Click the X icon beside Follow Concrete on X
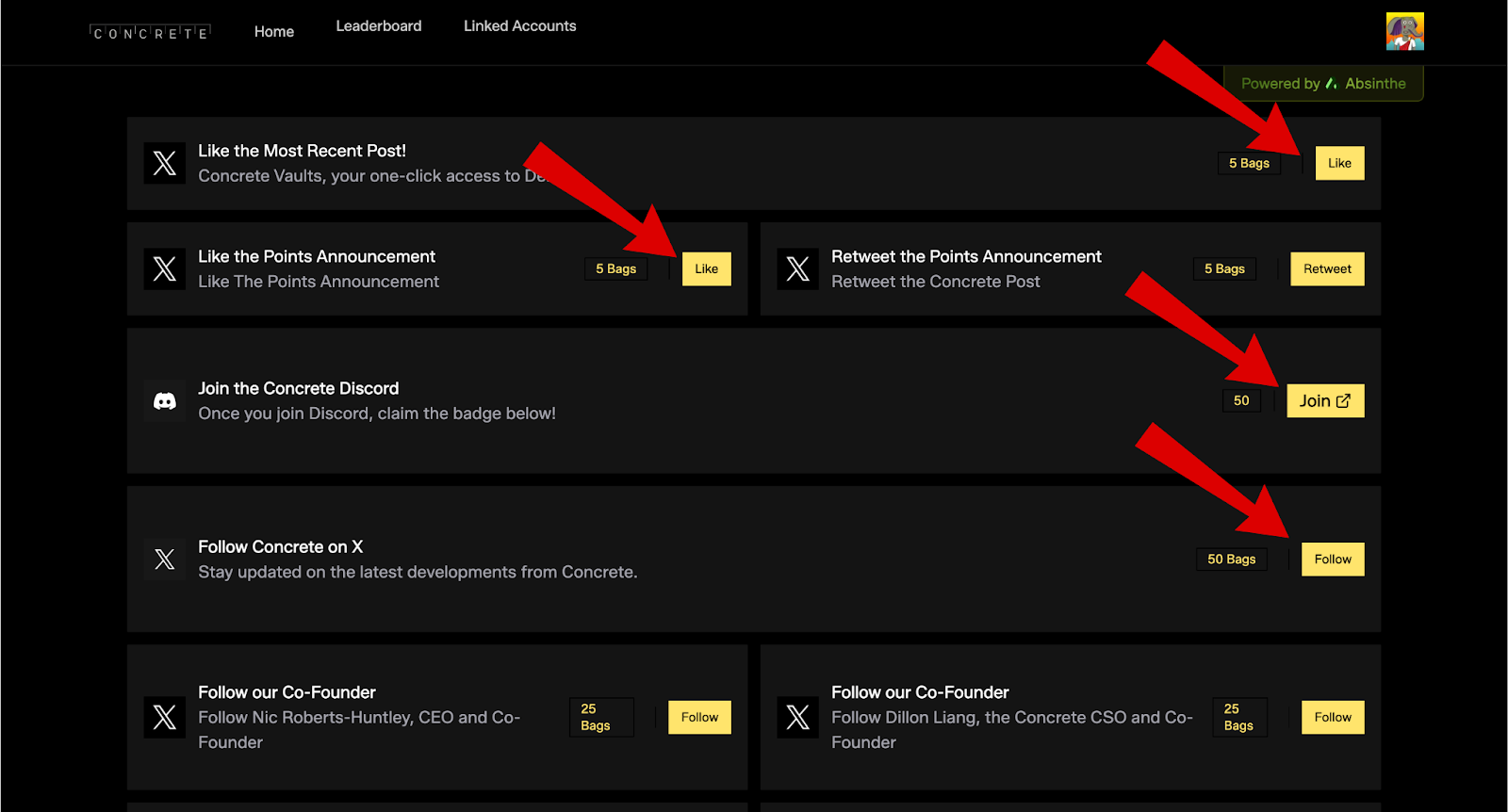Screen dimensions: 1508x812 tap(165, 560)
